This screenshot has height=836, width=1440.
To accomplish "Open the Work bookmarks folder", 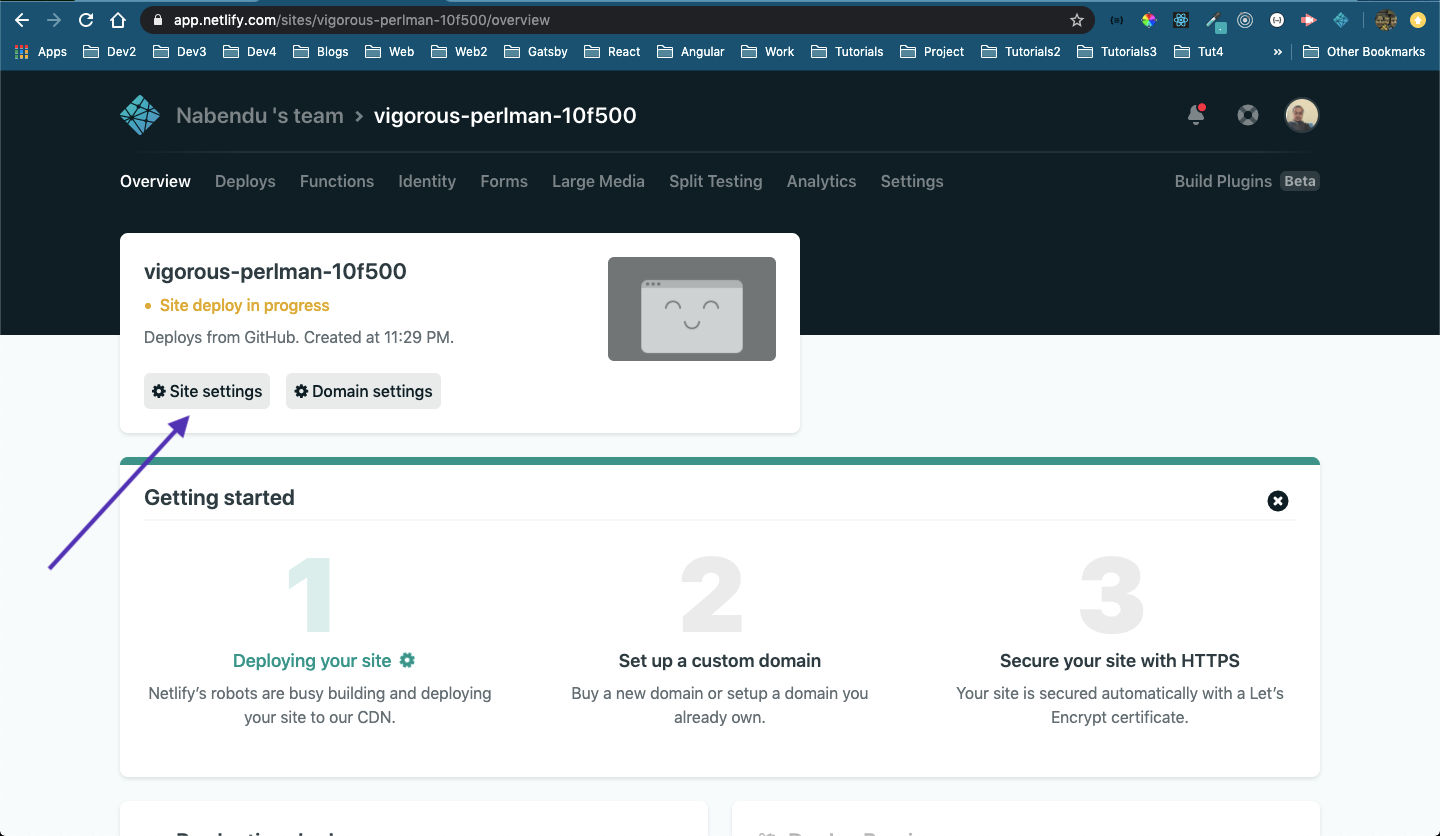I will point(767,51).
